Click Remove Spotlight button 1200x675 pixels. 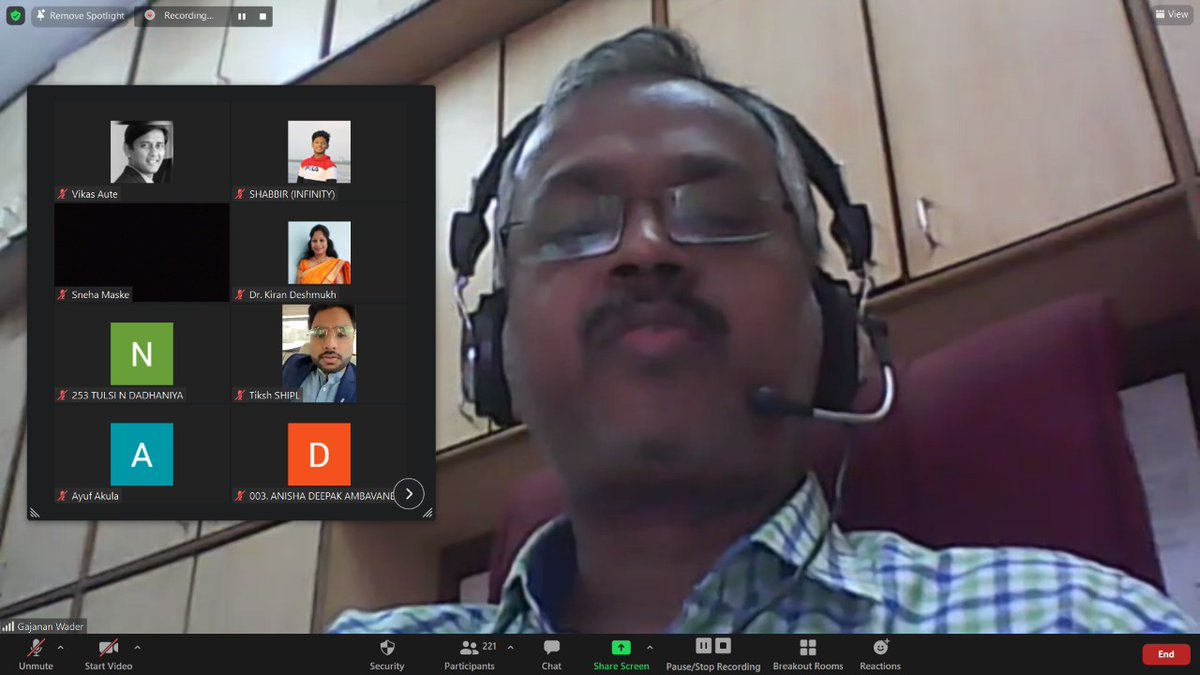[x=81, y=16]
